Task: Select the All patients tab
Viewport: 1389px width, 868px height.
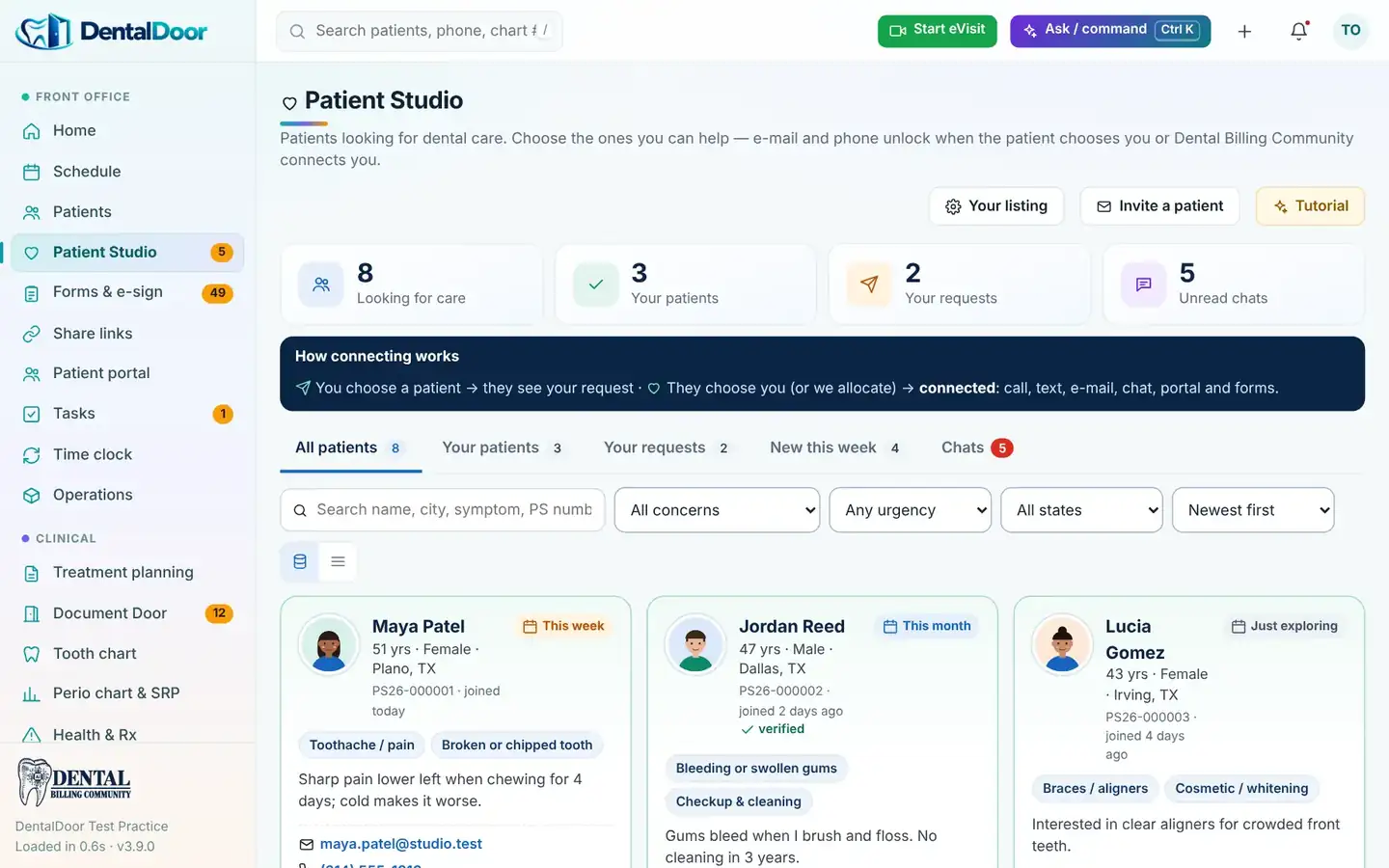Action: (350, 448)
